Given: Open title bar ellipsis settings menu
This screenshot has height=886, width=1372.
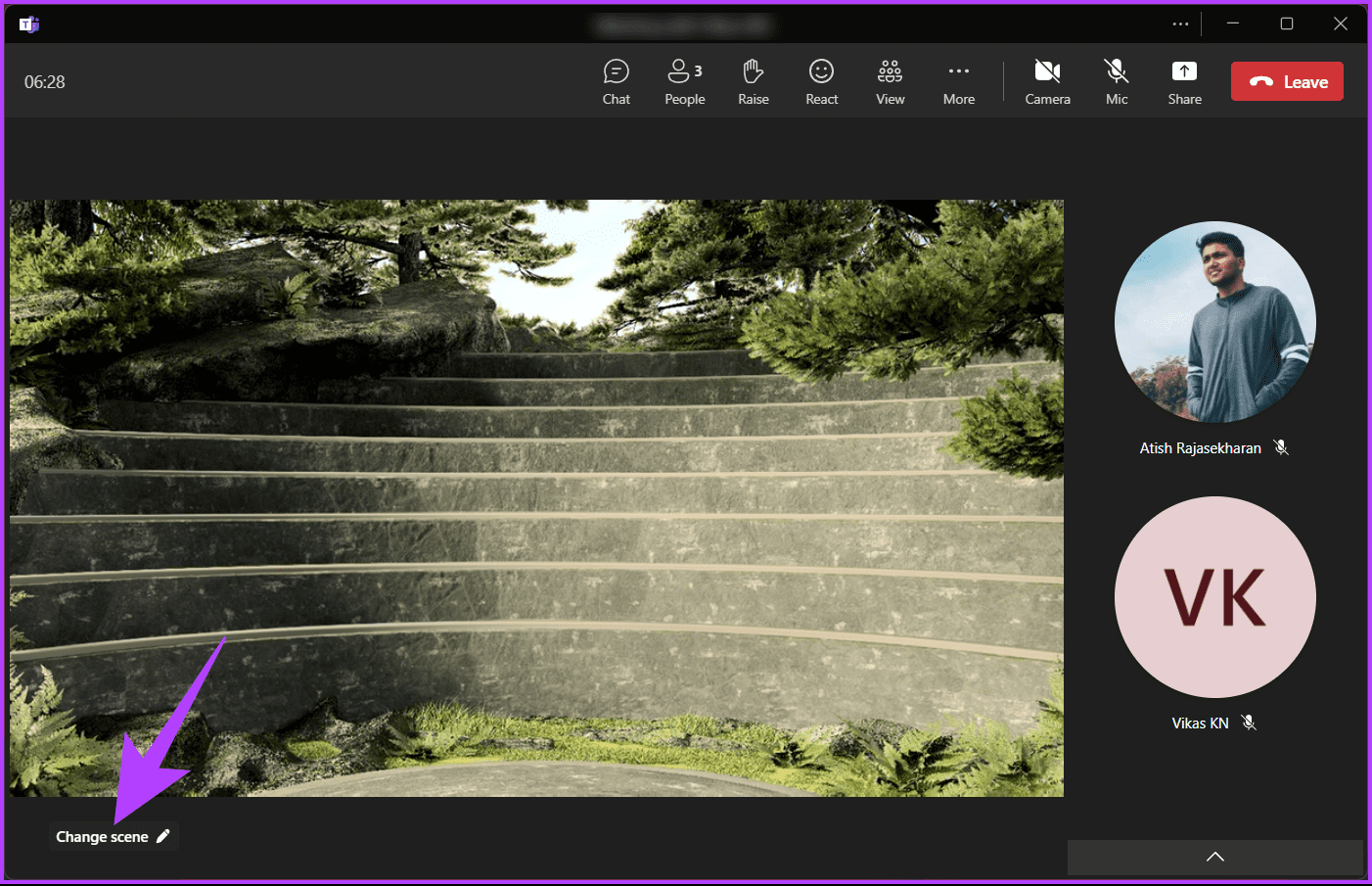Looking at the screenshot, I should click(1180, 24).
